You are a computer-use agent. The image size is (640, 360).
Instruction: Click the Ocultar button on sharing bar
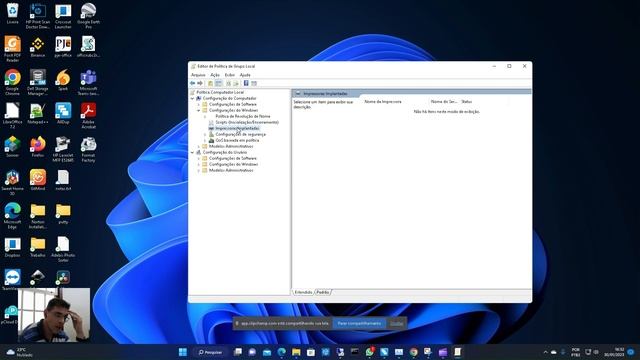[396, 323]
